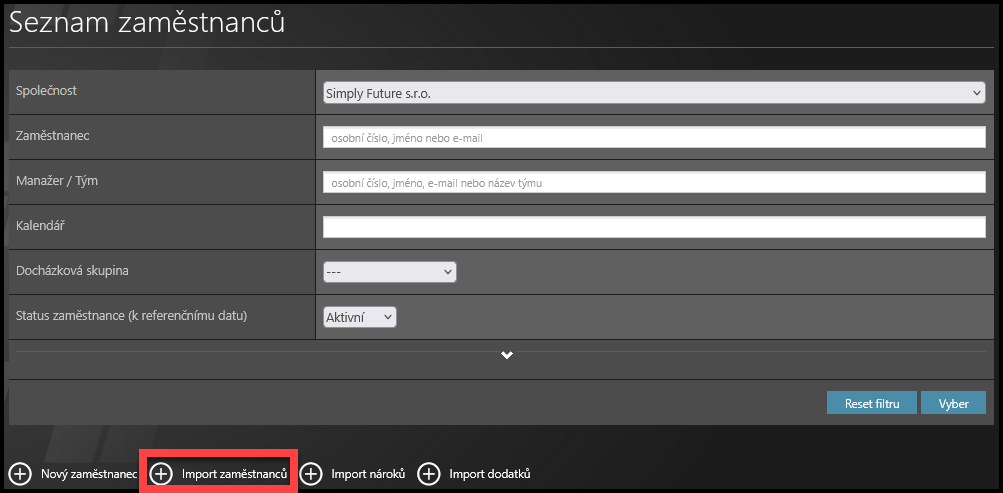Open the Společnost dropdown showing Simply Future s.r.o.
The image size is (1003, 493).
(x=654, y=93)
